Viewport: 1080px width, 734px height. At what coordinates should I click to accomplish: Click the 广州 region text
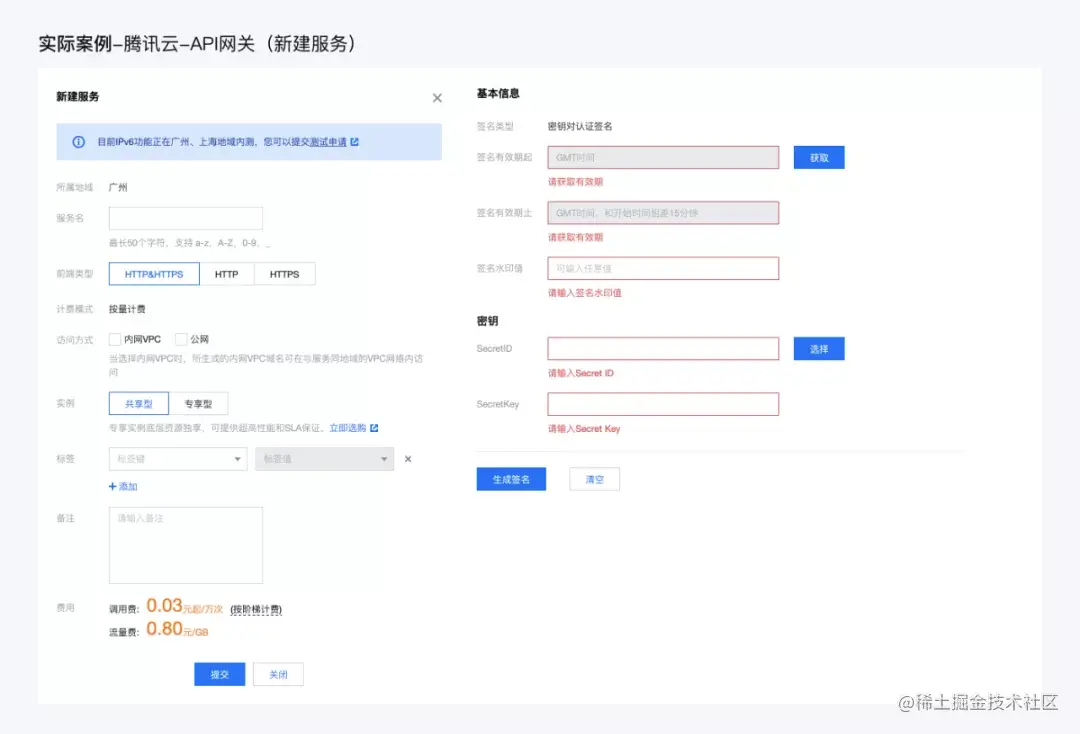118,187
